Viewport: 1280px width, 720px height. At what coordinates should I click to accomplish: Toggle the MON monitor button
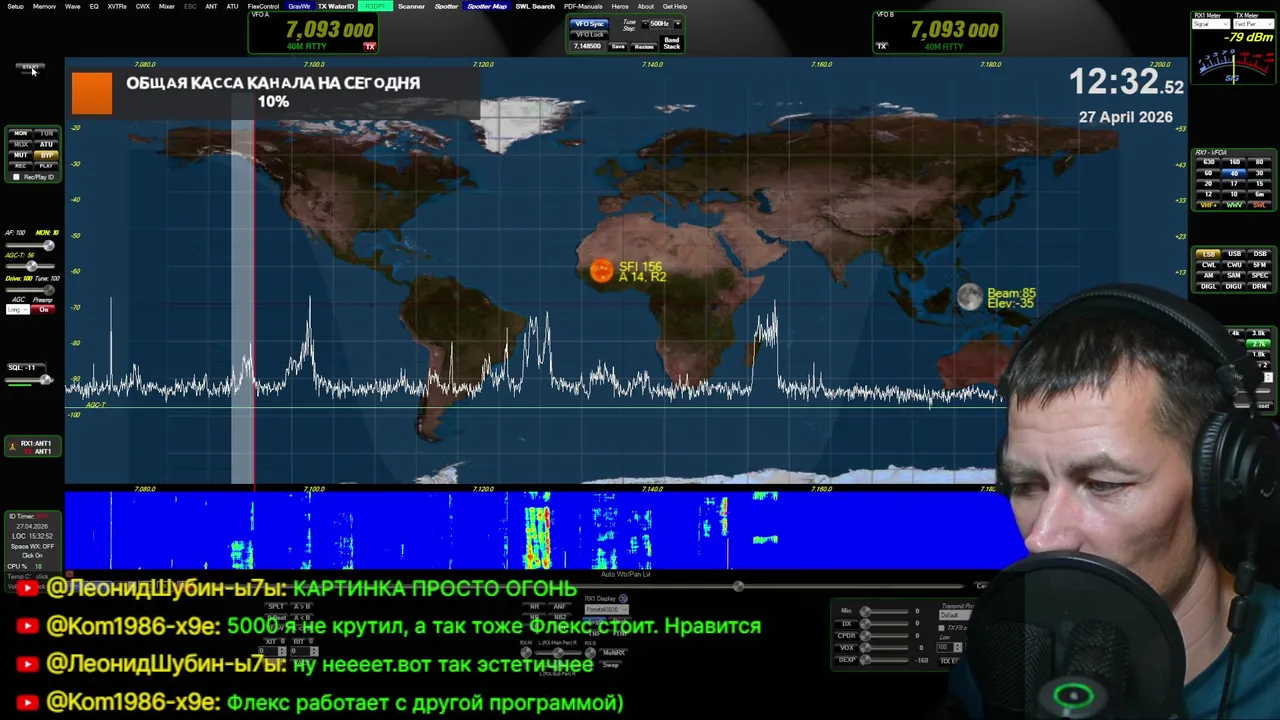point(21,133)
